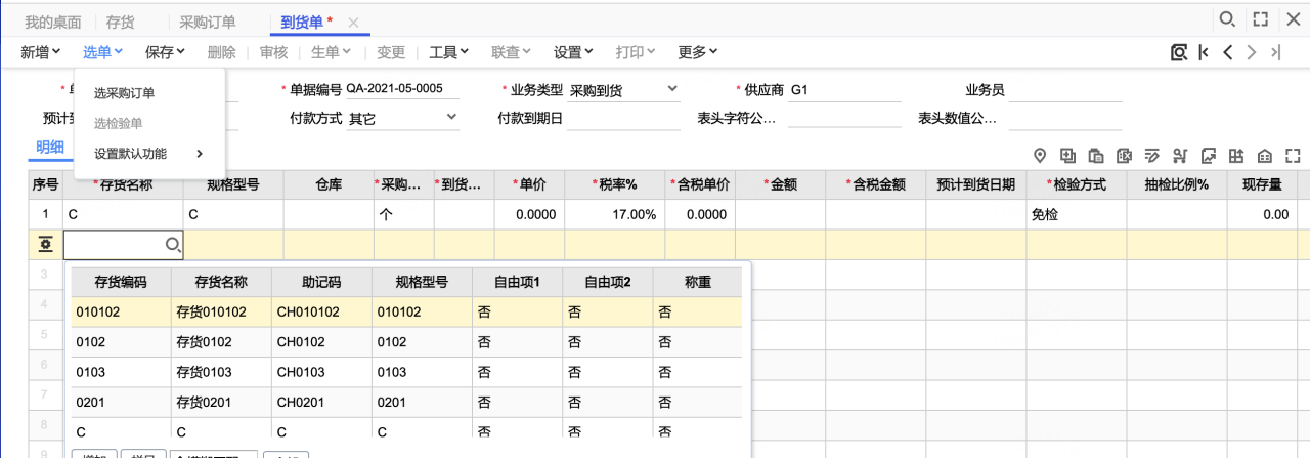Open the 更多 dropdown menu
The image size is (1310, 458).
point(698,52)
